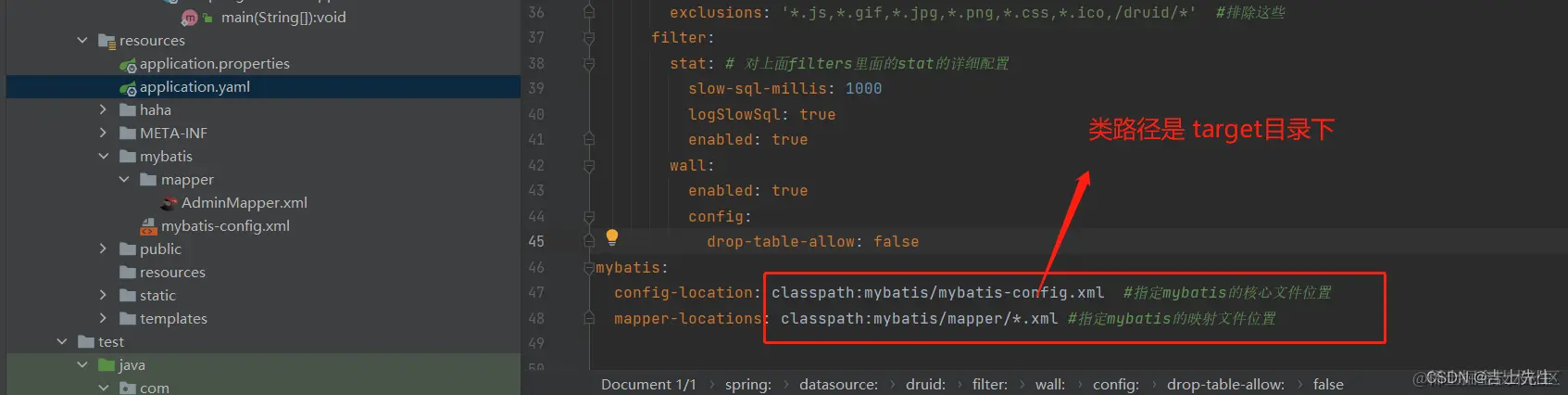The height and width of the screenshot is (395, 1568).
Task: Click the templates folder icon
Action: (128, 319)
